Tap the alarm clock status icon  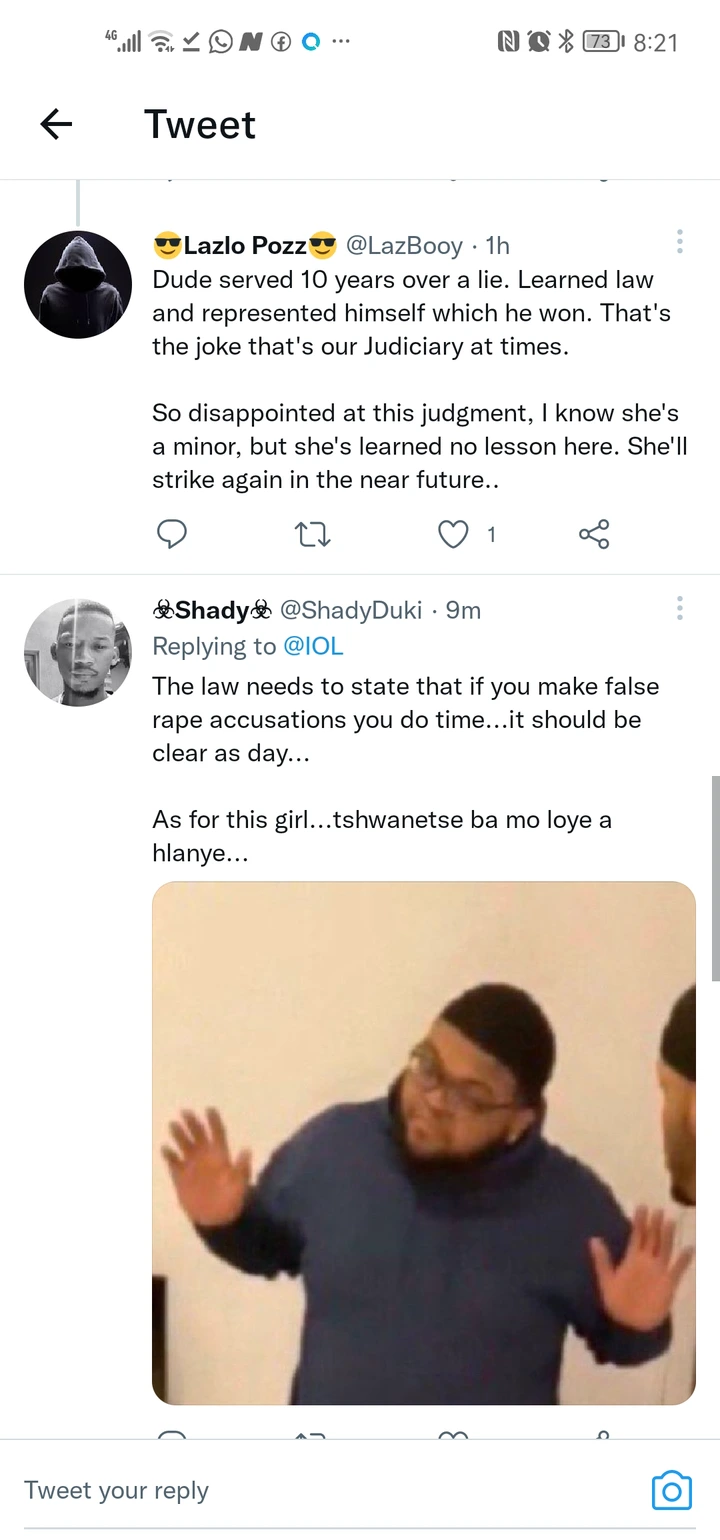click(x=538, y=41)
